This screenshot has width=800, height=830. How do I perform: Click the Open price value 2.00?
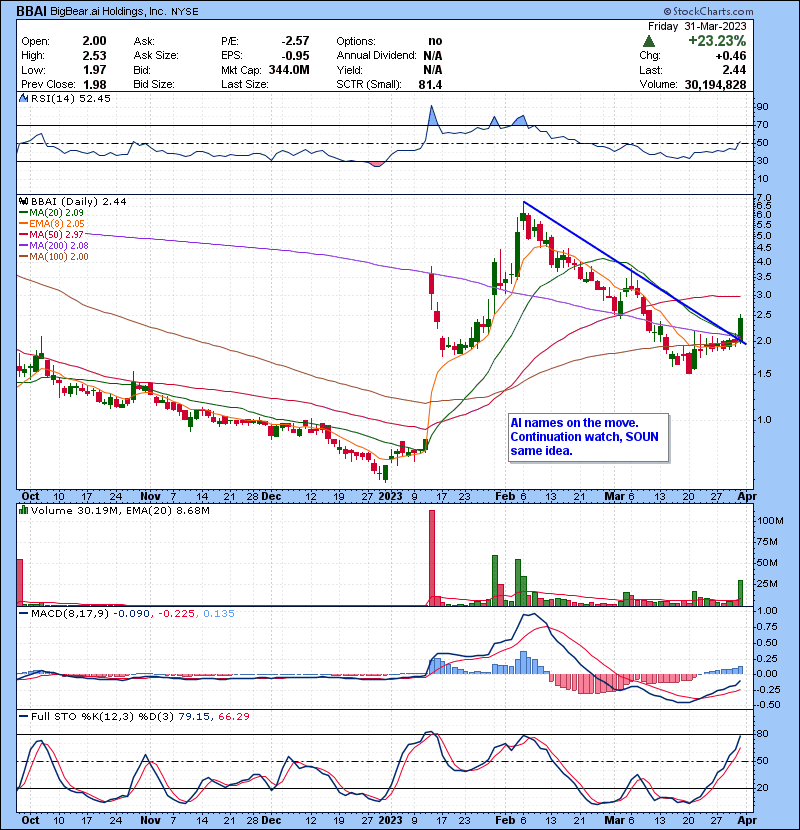94,41
